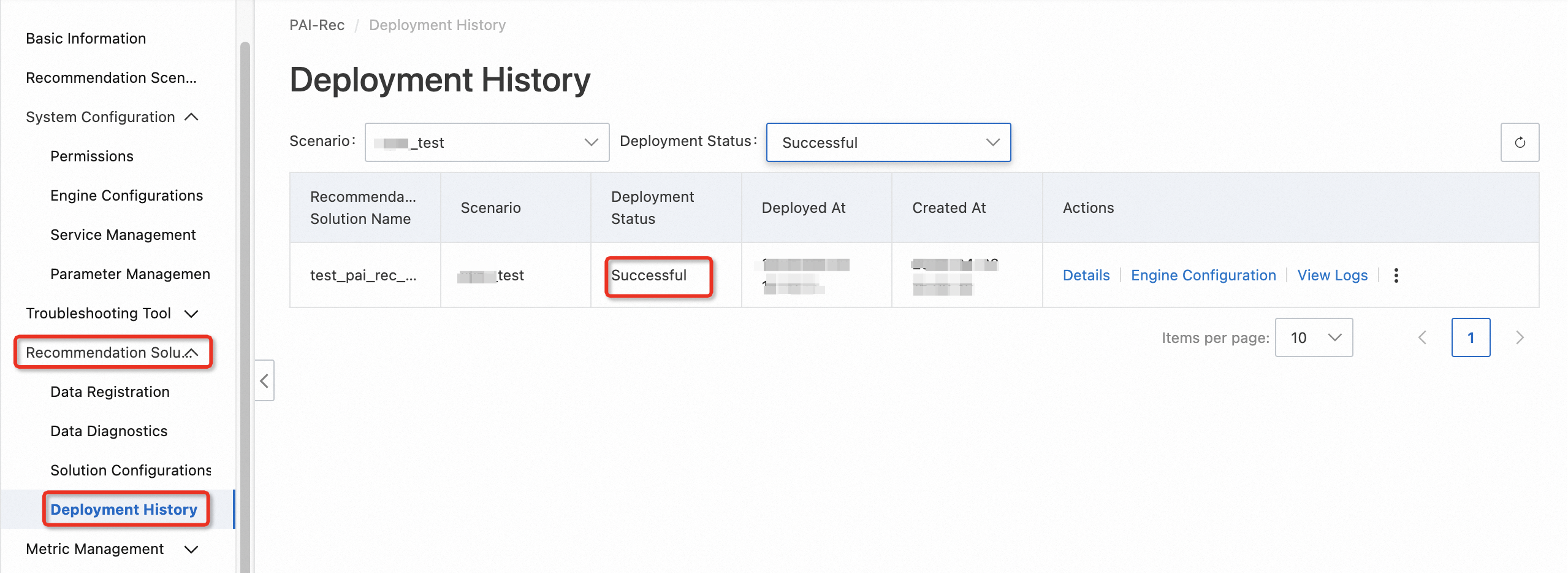Select page 1 in pagination

coord(1471,337)
